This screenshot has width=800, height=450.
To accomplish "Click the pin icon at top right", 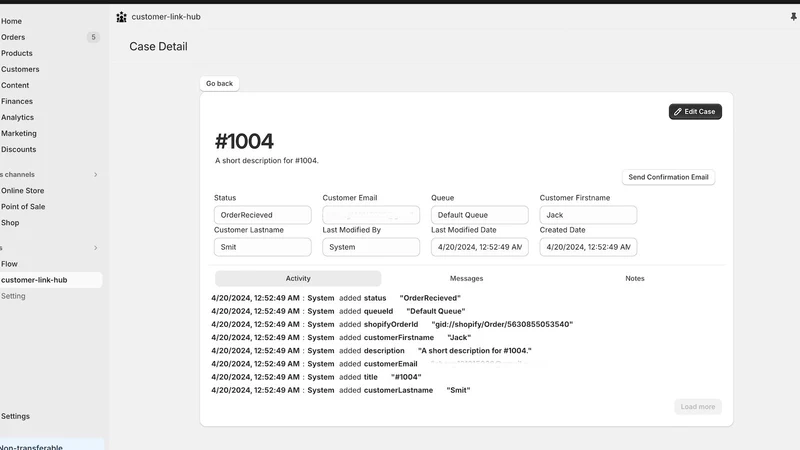I will [x=793, y=17].
